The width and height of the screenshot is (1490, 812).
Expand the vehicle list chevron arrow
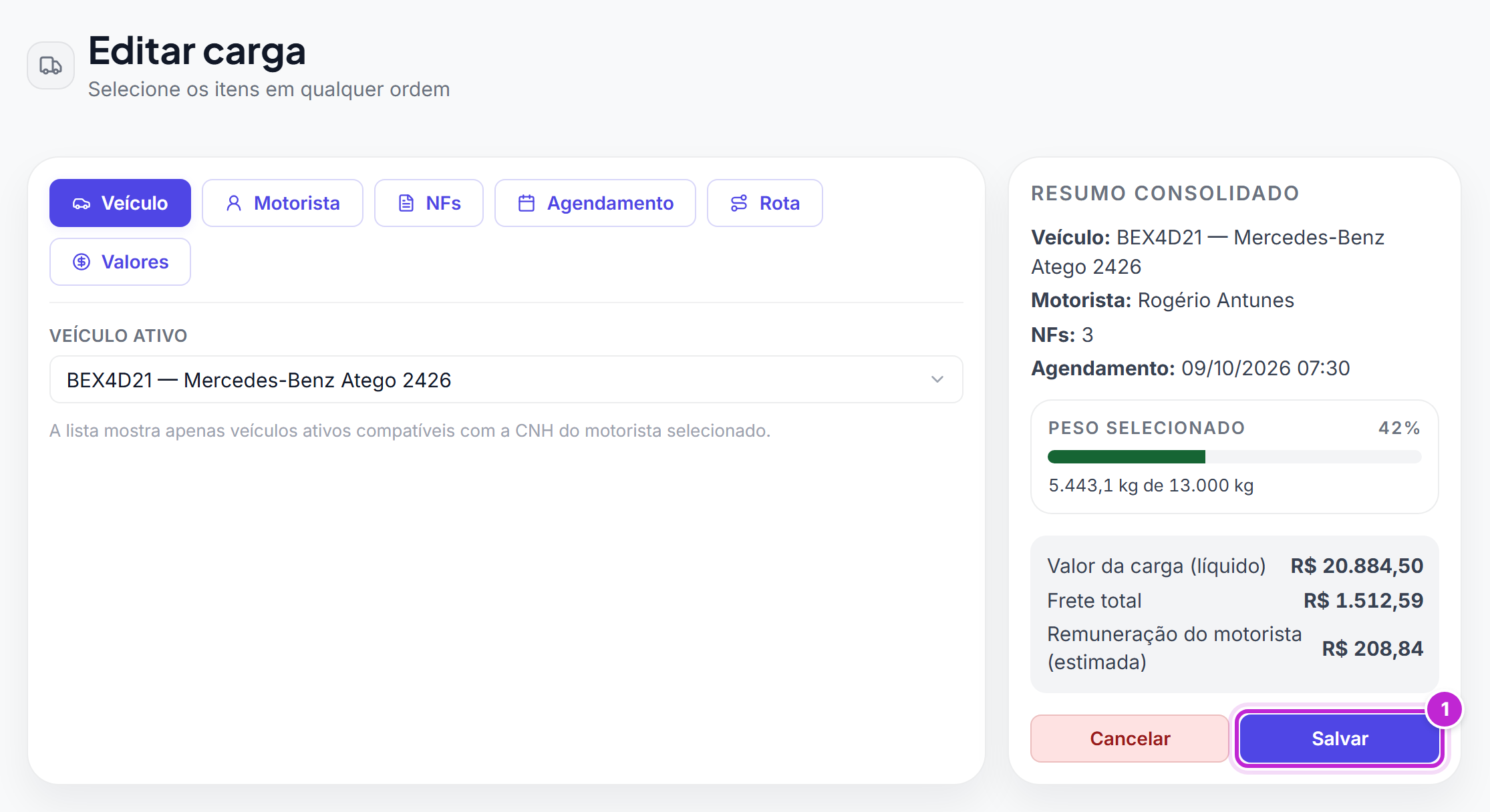[937, 379]
